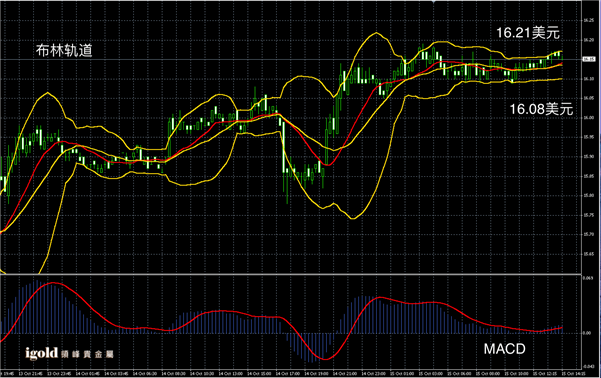Click the 布林轨道 label text
Image resolution: width=601 pixels, height=378 pixels.
point(64,51)
